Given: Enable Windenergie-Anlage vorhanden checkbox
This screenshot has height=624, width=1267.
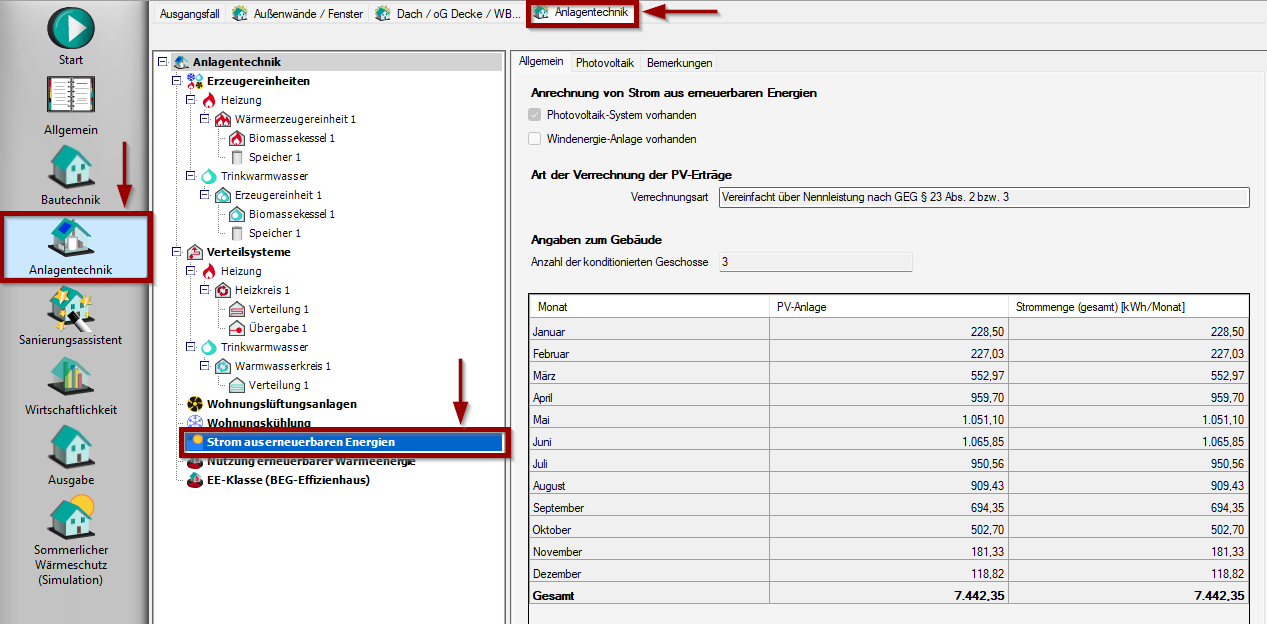Looking at the screenshot, I should tap(535, 139).
